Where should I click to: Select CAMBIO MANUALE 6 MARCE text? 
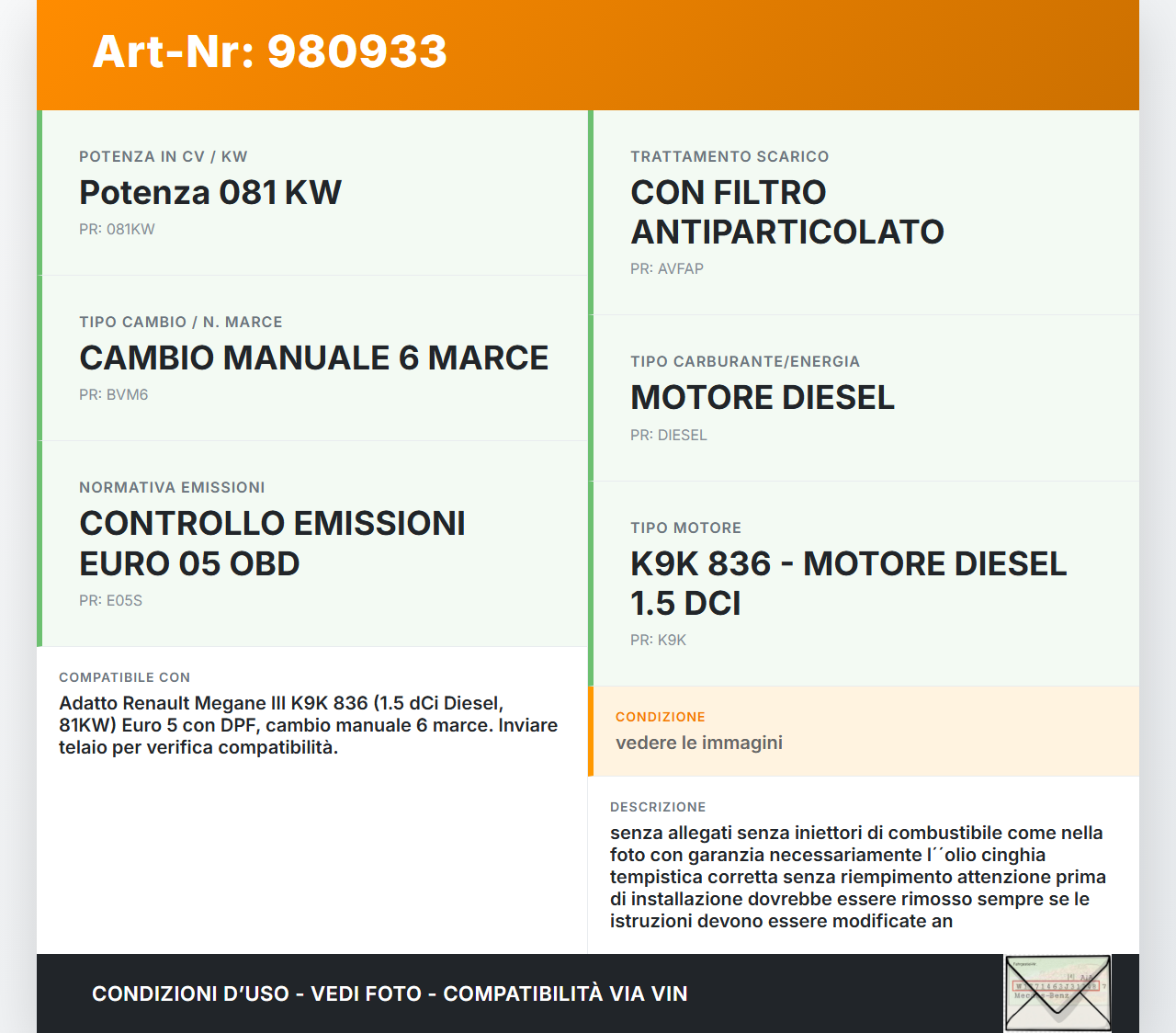tap(313, 358)
